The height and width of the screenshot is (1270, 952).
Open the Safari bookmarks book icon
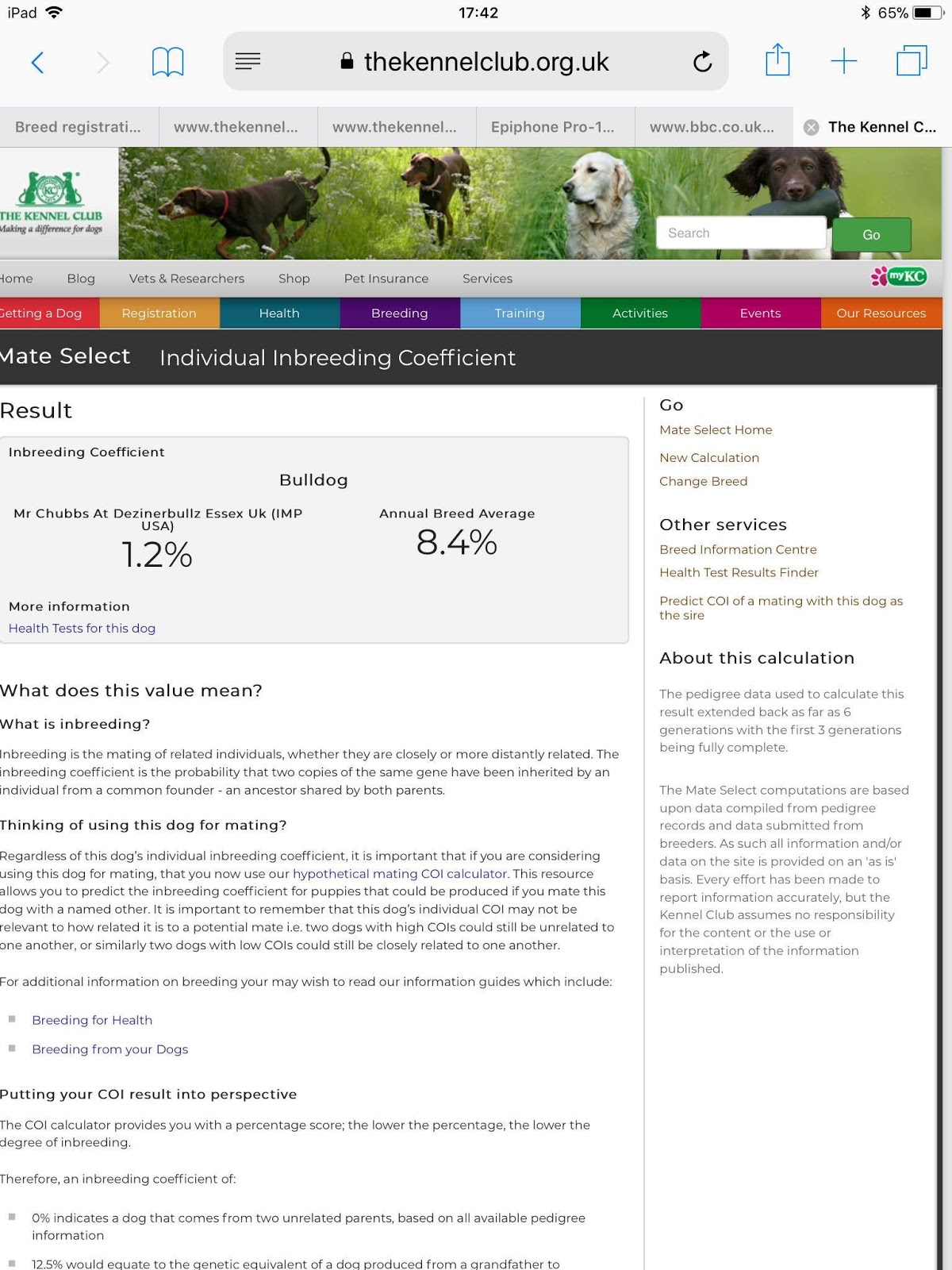pos(167,62)
